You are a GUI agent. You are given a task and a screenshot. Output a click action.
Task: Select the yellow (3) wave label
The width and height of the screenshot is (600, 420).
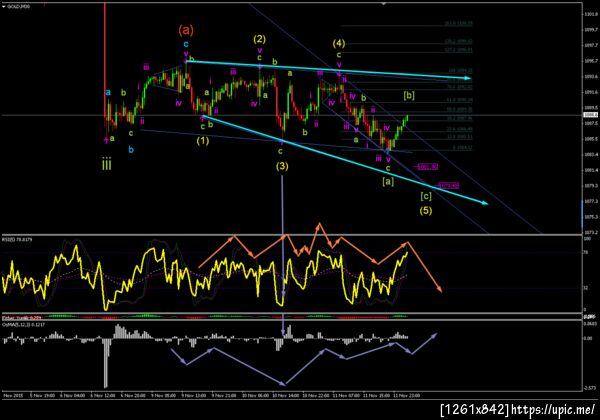point(282,166)
